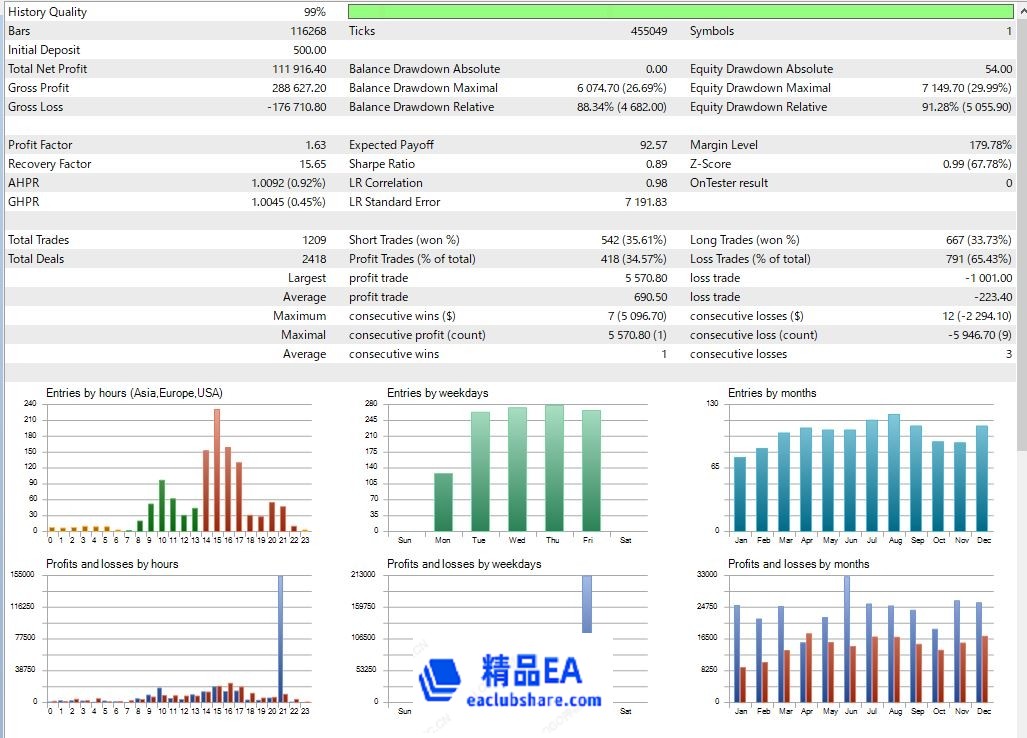Select the GHPR value "1.0045 (0.45%)"

click(x=288, y=202)
